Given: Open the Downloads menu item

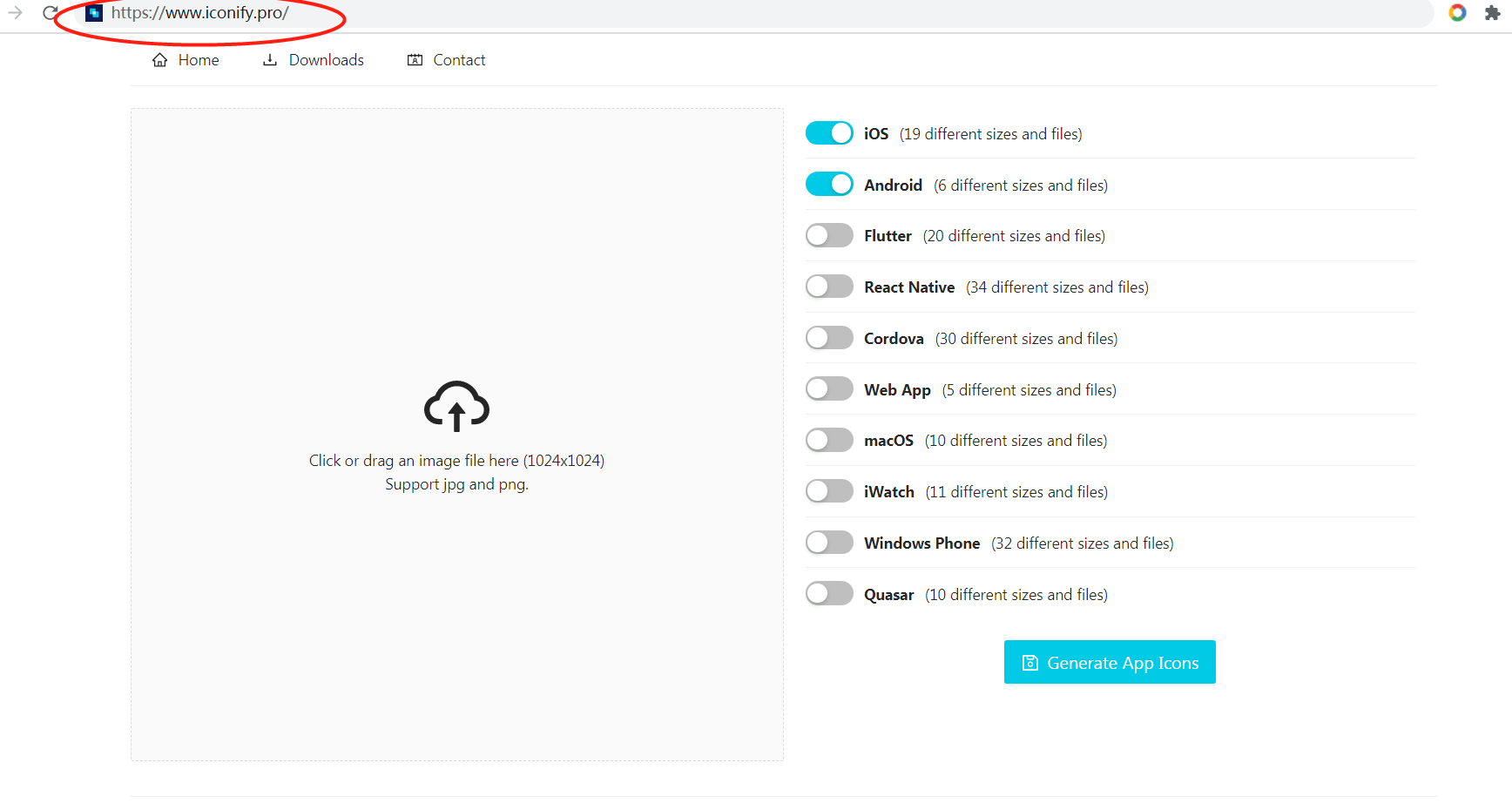Looking at the screenshot, I should pos(314,60).
